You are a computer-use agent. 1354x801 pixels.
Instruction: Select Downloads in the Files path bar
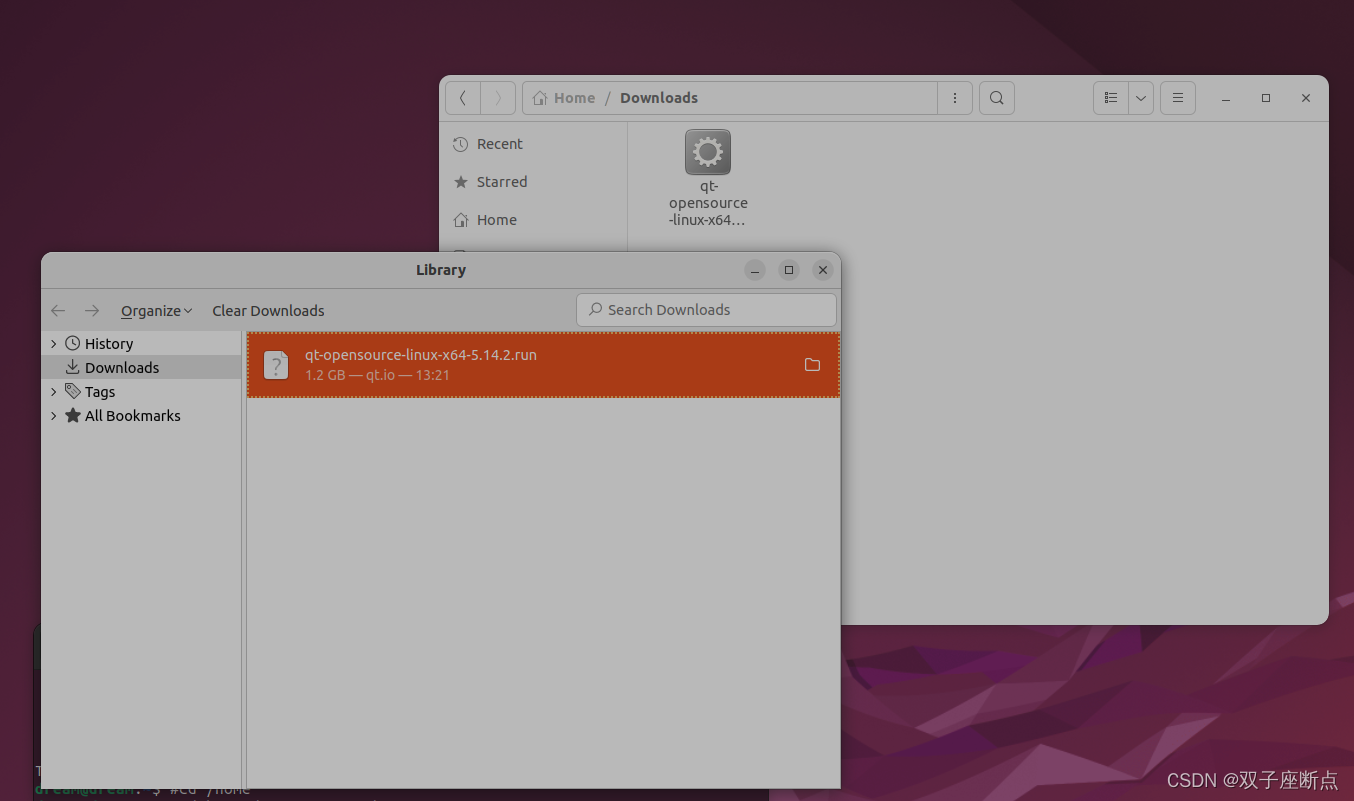pos(659,98)
